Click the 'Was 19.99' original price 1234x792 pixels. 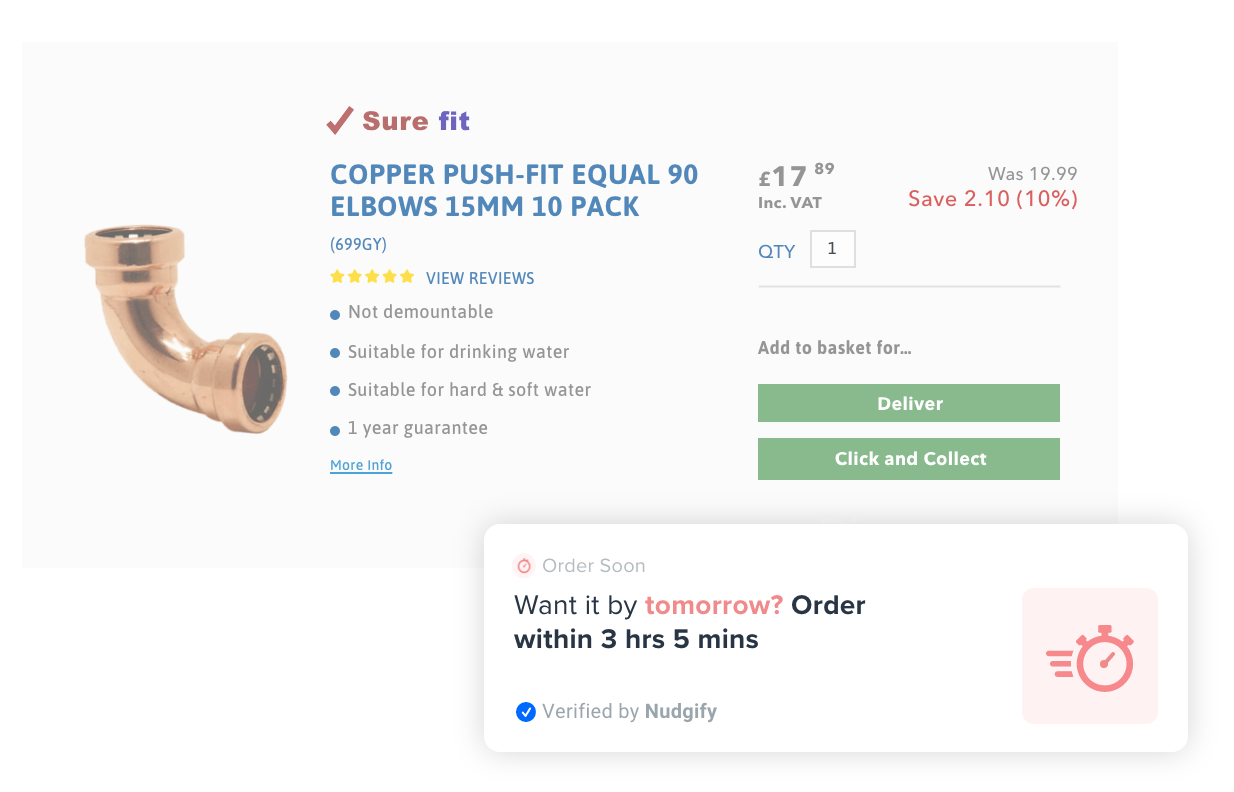point(1032,174)
